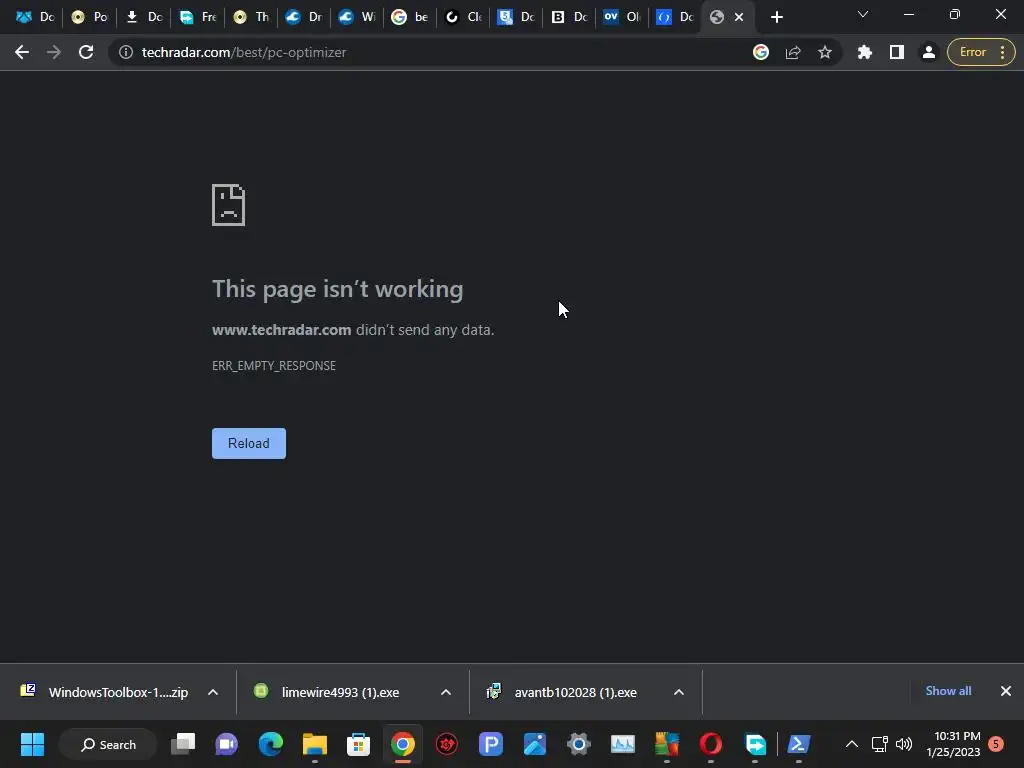Switch to the 'Po' tab
This screenshot has width=1024, height=768.
click(x=89, y=17)
